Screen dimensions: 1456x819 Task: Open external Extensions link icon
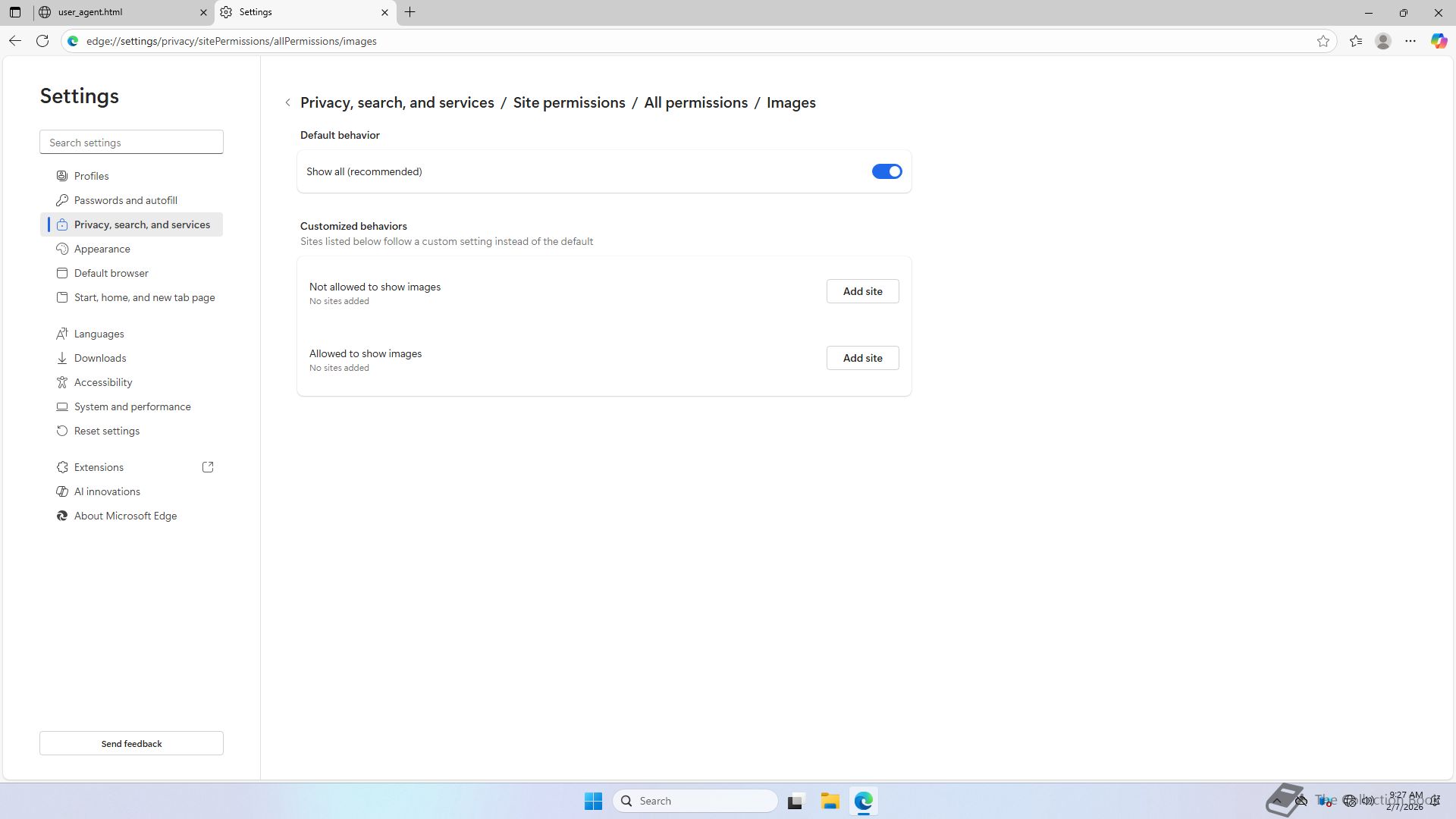click(x=208, y=467)
